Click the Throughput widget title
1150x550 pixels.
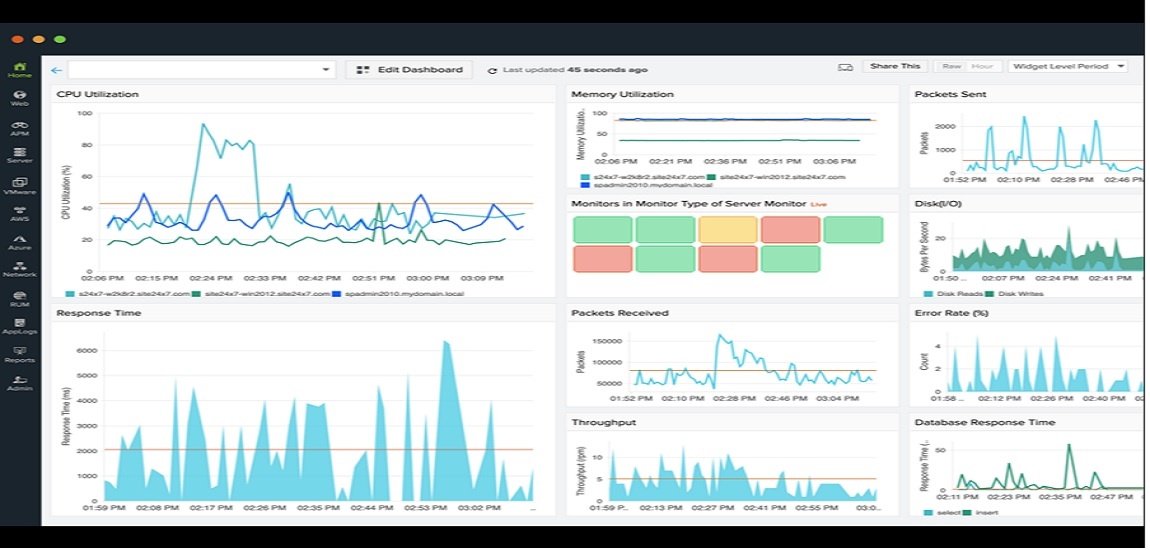click(x=604, y=422)
